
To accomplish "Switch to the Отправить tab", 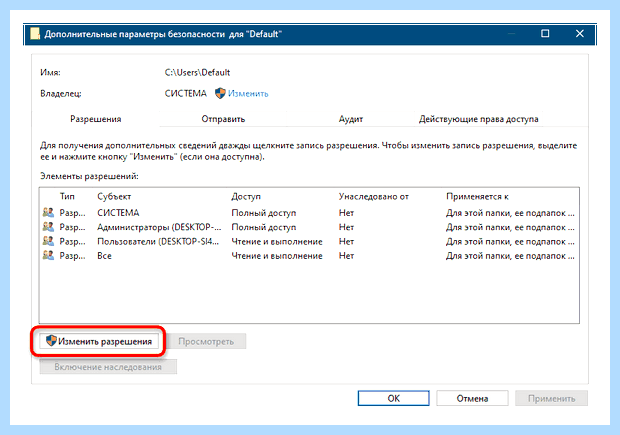I will 223,119.
